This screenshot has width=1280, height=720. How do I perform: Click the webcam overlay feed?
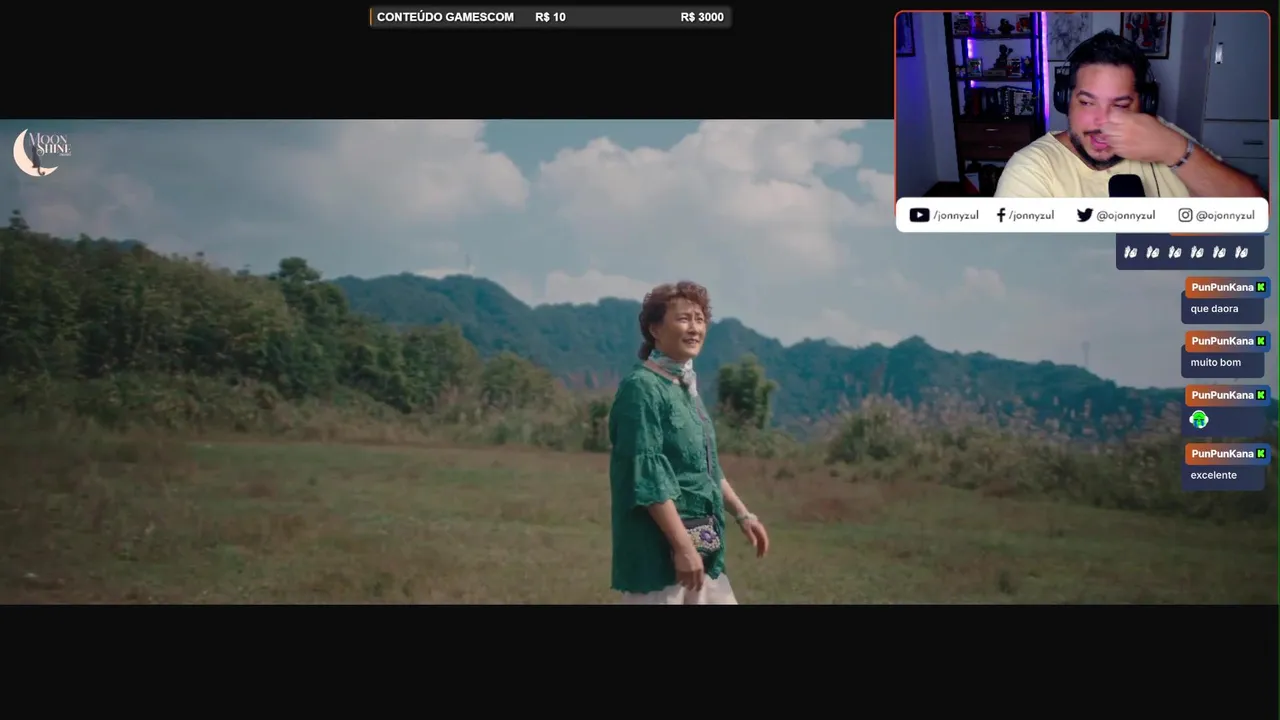pyautogui.click(x=1082, y=105)
